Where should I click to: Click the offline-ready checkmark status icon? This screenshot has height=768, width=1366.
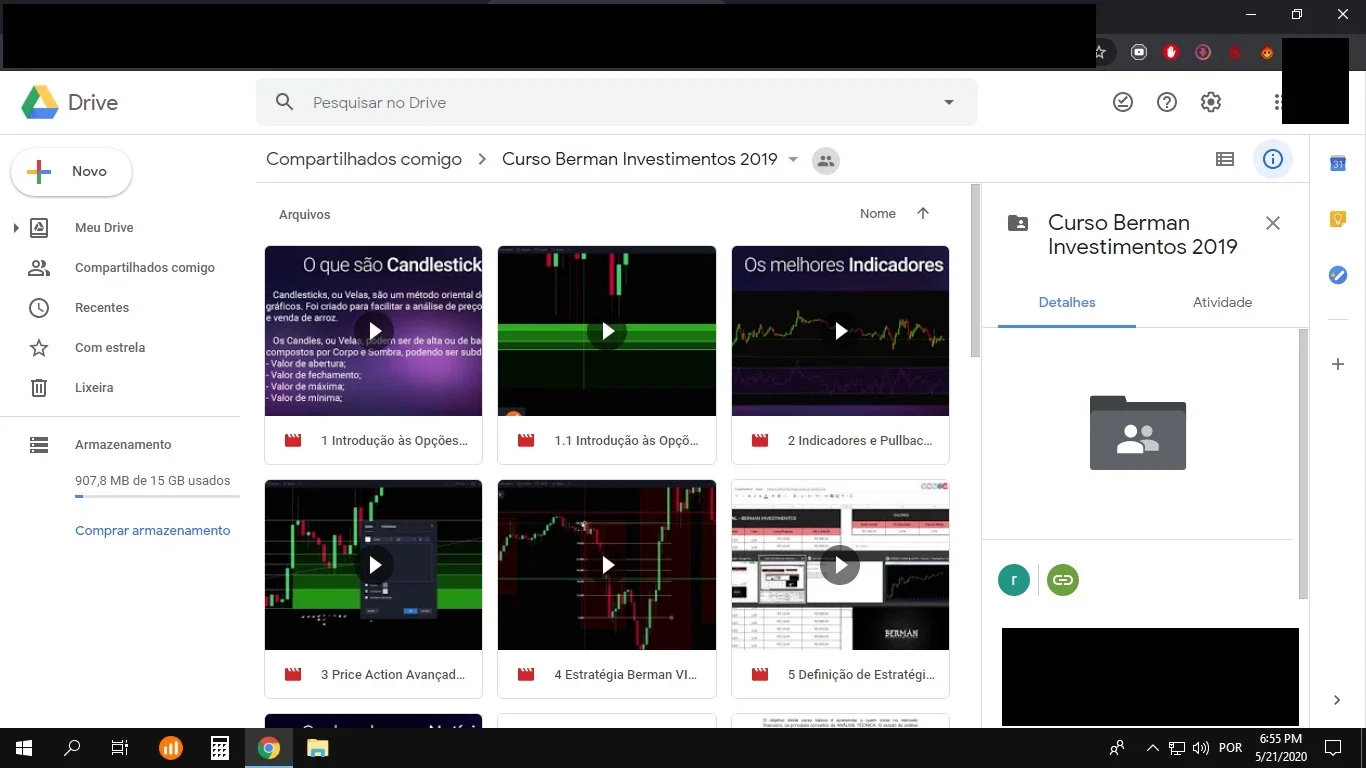(1123, 102)
